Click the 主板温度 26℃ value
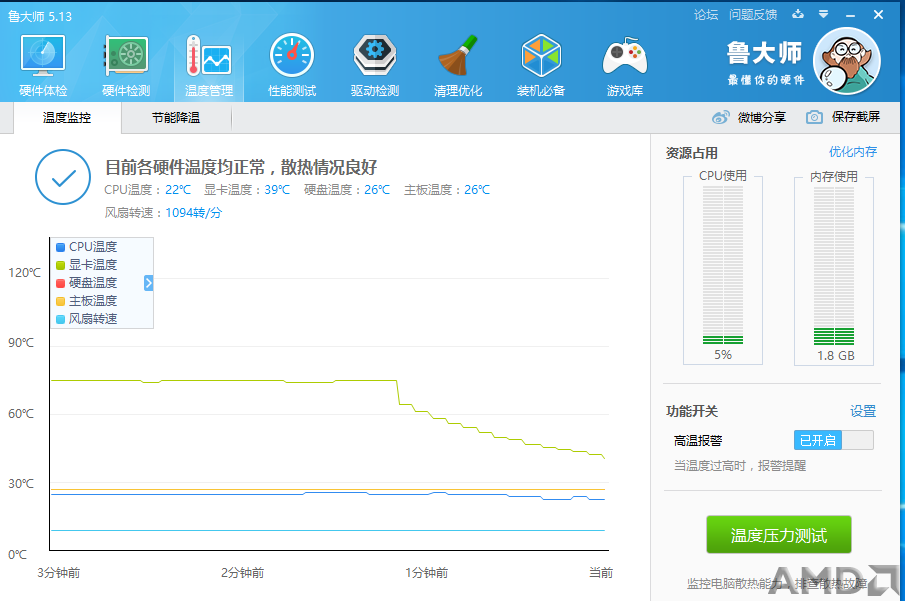Screen dimensions: 905x601 477,189
